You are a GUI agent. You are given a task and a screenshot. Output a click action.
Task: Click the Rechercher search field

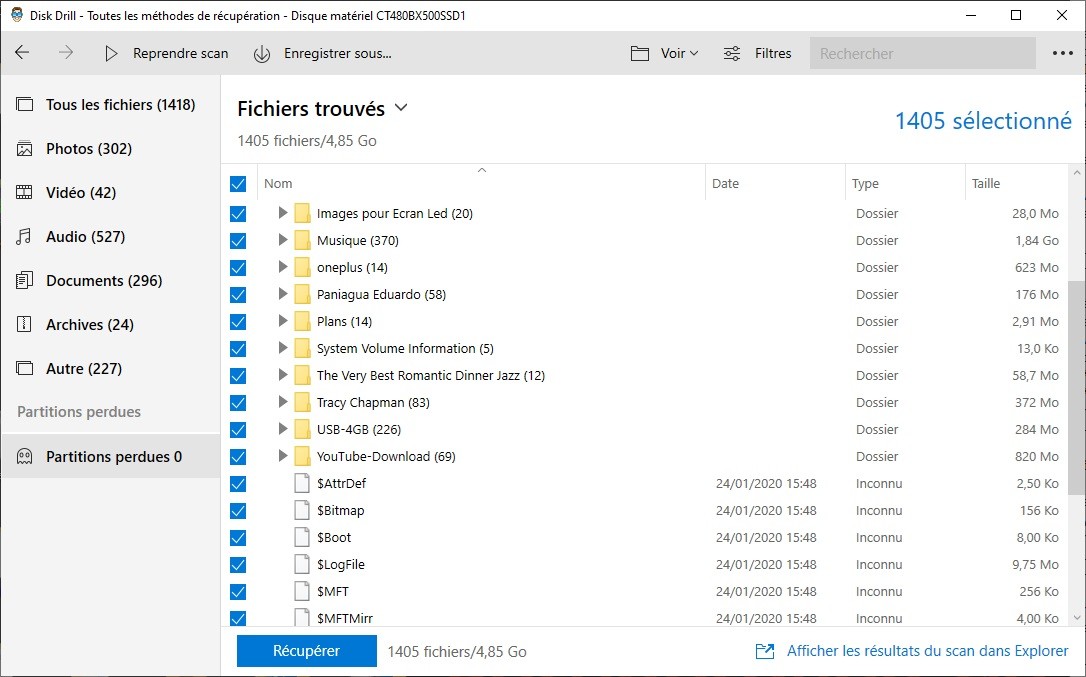[922, 54]
